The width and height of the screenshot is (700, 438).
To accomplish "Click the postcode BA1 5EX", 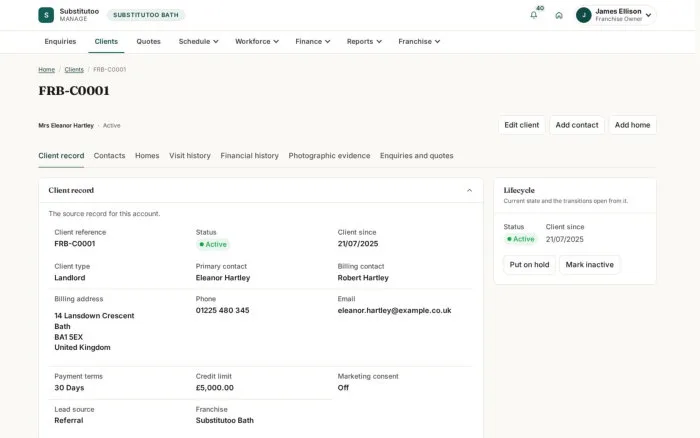I will 68,337.
